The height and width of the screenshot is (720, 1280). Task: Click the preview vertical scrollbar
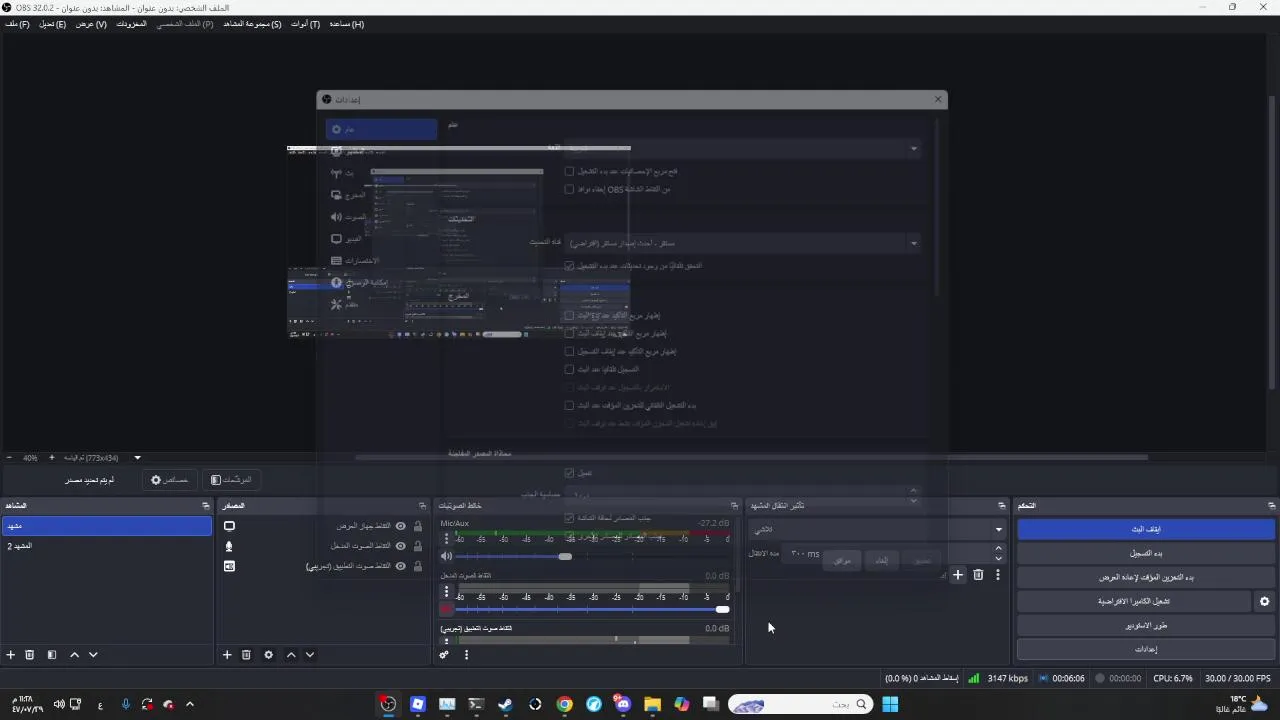click(1272, 243)
